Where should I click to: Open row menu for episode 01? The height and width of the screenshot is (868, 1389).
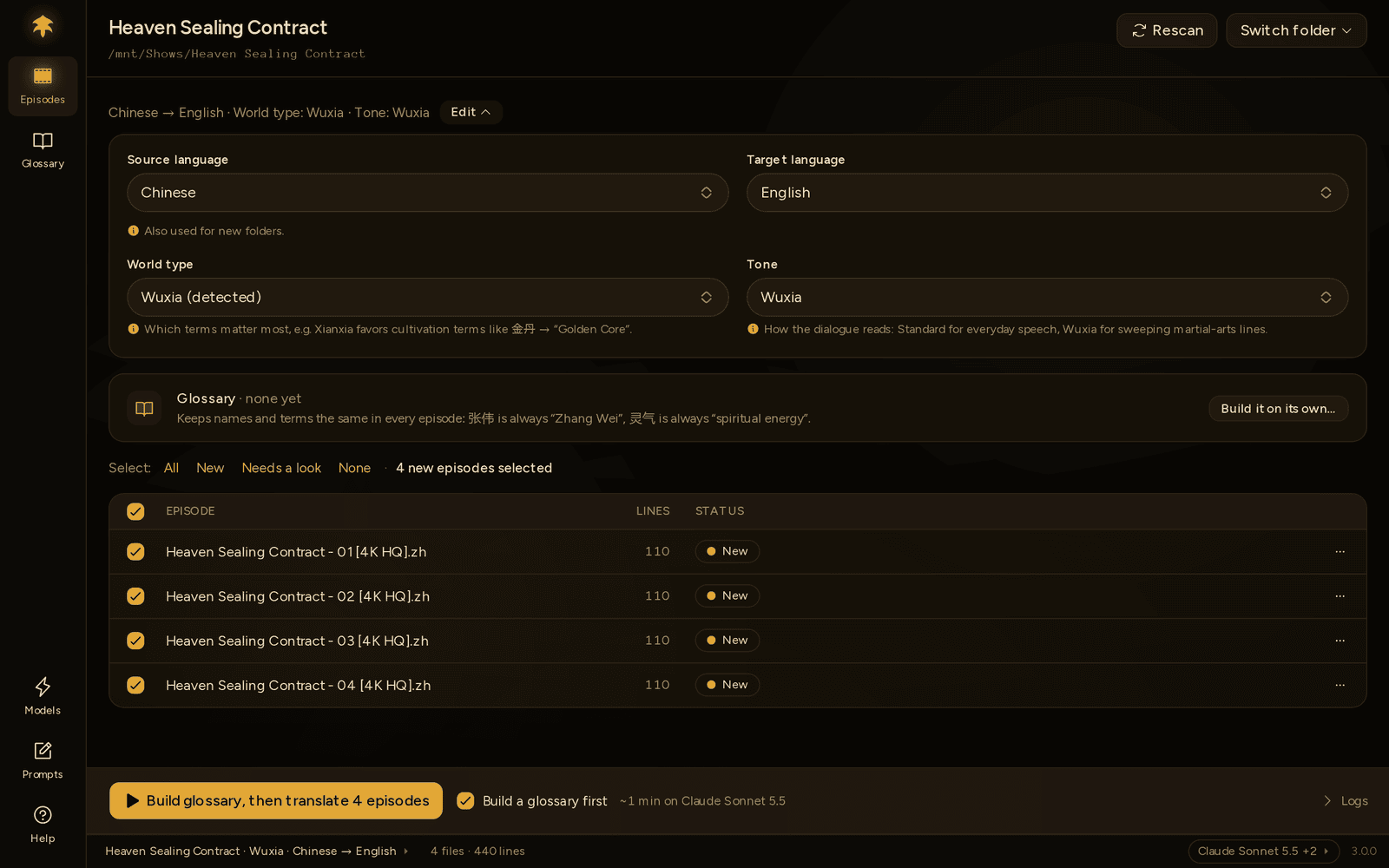(x=1340, y=552)
